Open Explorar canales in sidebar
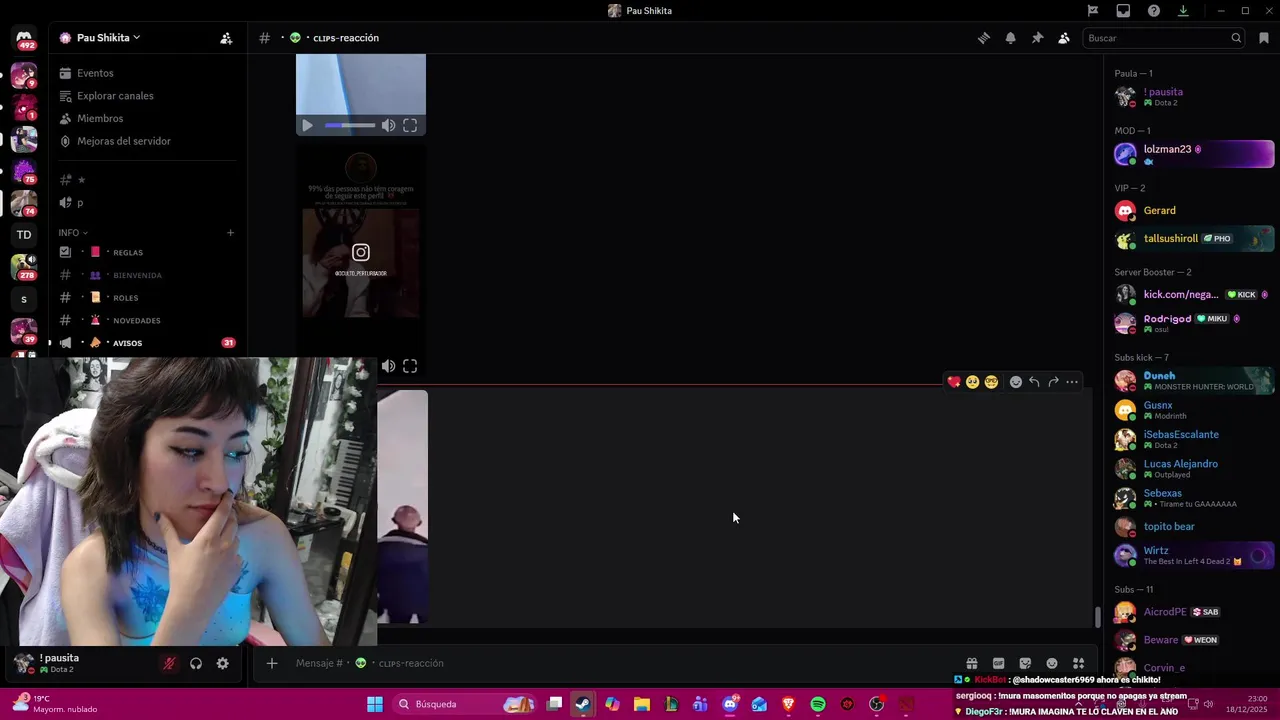 pos(148,96)
